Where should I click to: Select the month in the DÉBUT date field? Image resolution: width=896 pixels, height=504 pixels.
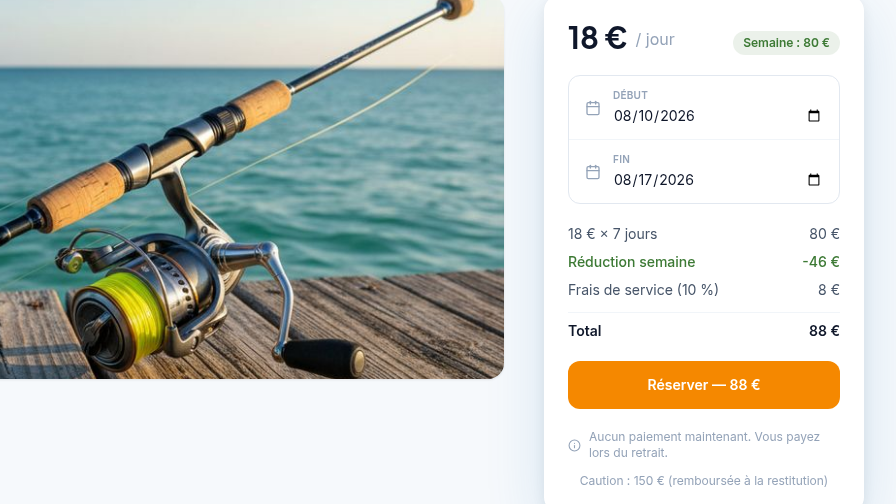click(622, 116)
